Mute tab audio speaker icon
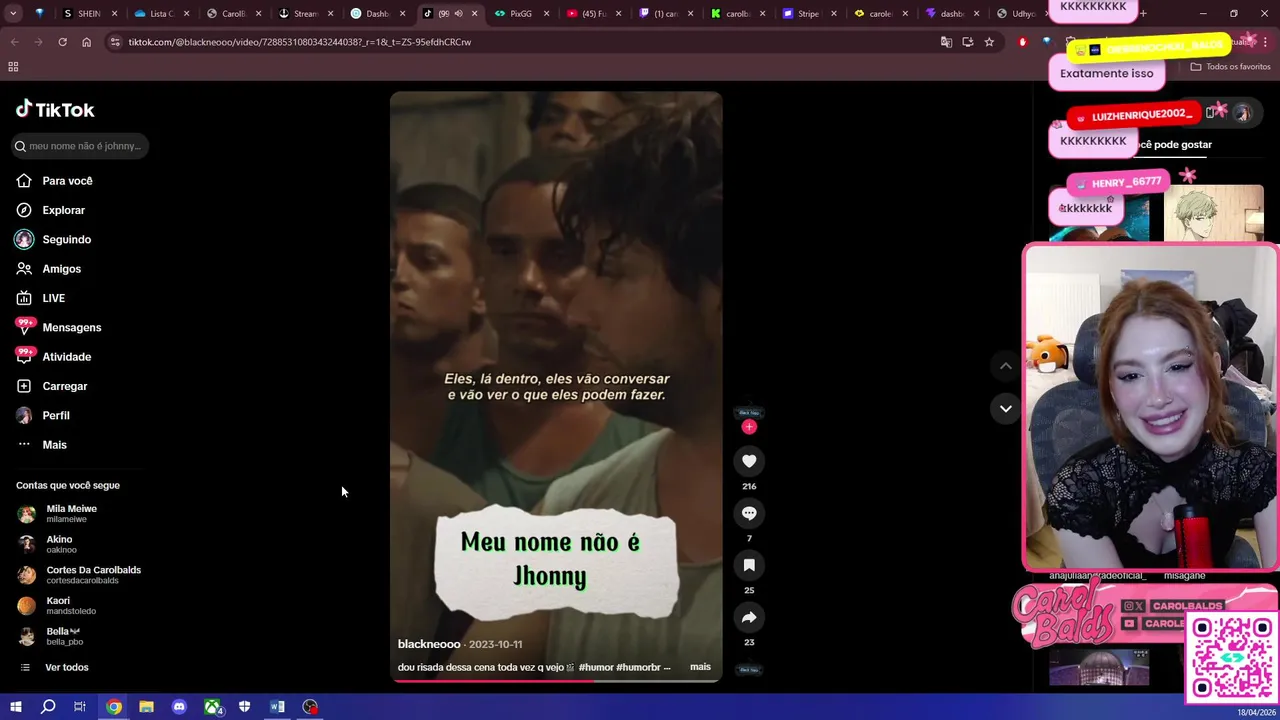Image resolution: width=1280 pixels, height=720 pixels. 458,14
